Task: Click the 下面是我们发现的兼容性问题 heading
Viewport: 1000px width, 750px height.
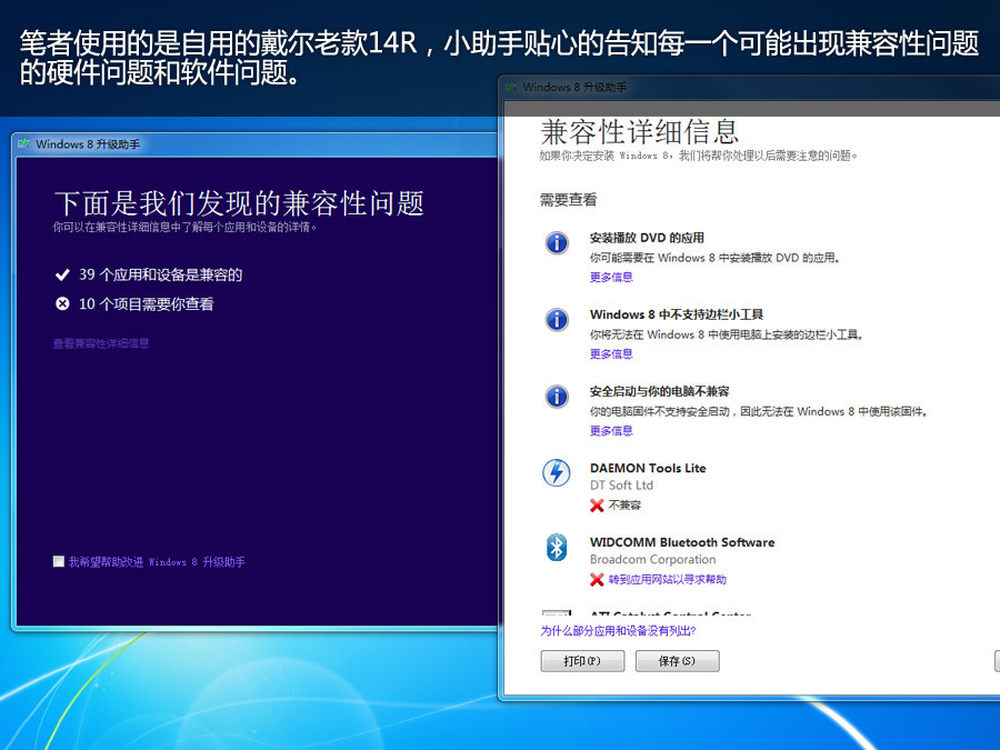Action: coord(239,203)
